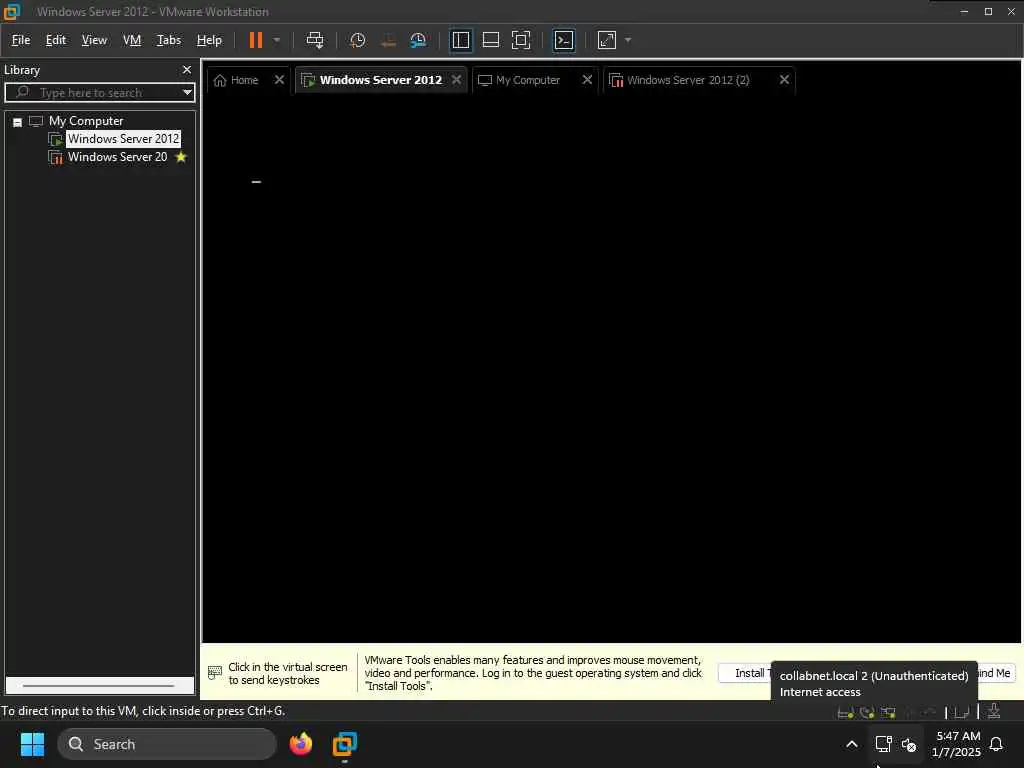1024x768 pixels.
Task: Close the Home tab
Action: [280, 80]
